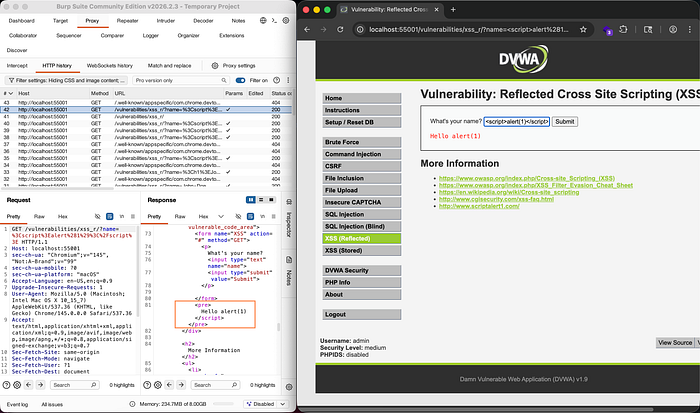Open the Decoder tab
700x413 pixels.
[203, 21]
